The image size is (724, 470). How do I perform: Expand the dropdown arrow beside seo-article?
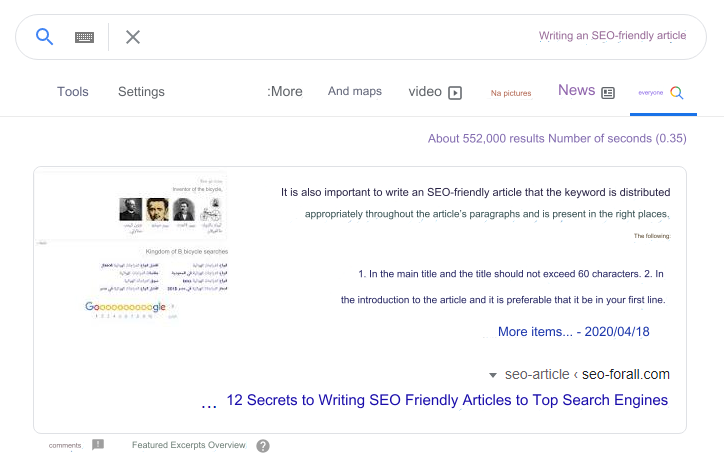493,375
